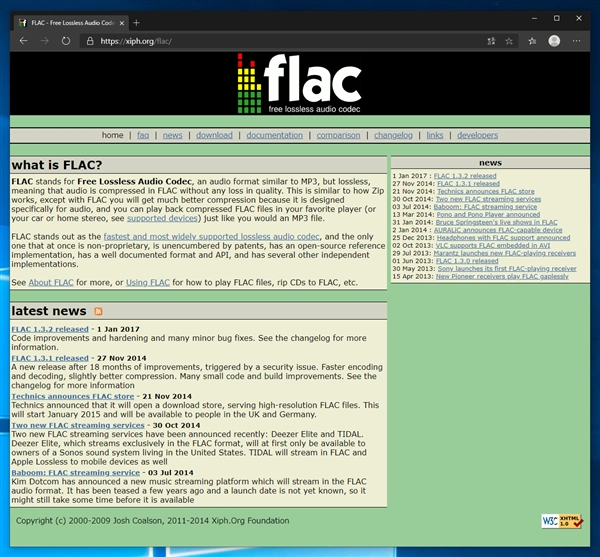The image size is (600, 557).
Task: Open Baboom: FLAC streaming service in latest news
Action: (75, 473)
